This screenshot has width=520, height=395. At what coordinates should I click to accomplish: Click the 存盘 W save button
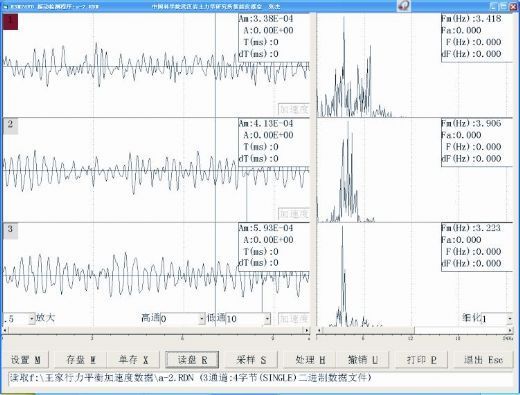(81, 360)
